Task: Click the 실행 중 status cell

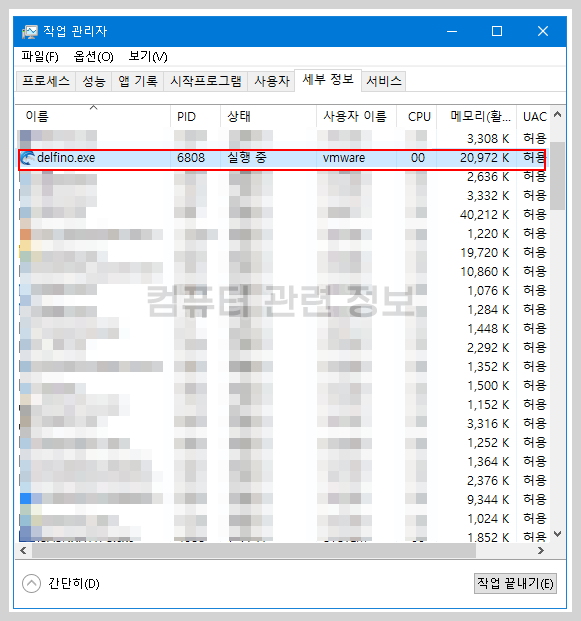Action: pyautogui.click(x=247, y=158)
